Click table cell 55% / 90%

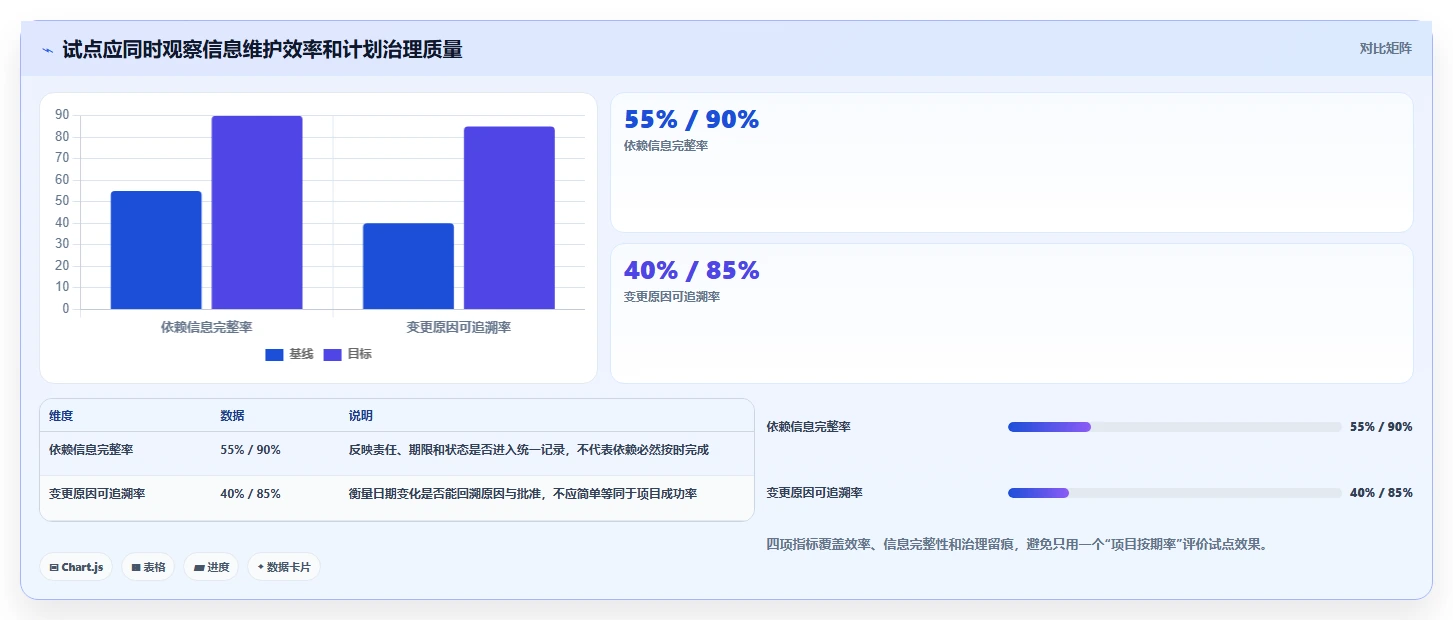[x=250, y=450]
